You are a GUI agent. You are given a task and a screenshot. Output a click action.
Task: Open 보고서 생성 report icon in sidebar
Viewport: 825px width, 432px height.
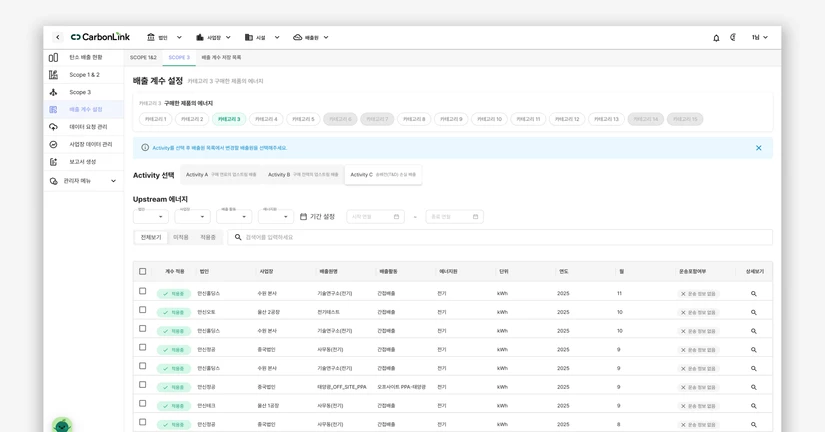click(x=53, y=162)
